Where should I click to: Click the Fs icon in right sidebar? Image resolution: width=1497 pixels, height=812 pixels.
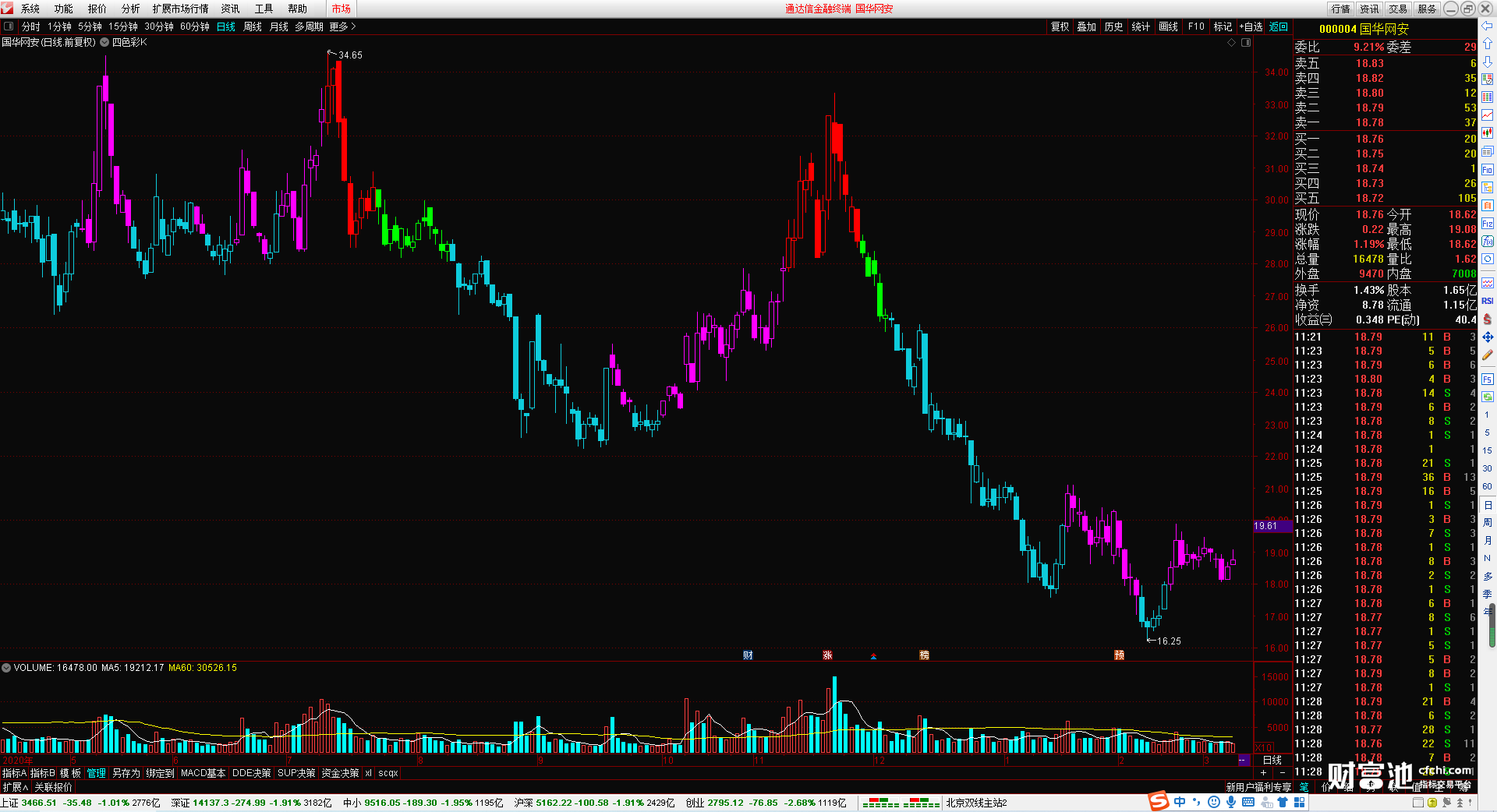tap(1487, 380)
